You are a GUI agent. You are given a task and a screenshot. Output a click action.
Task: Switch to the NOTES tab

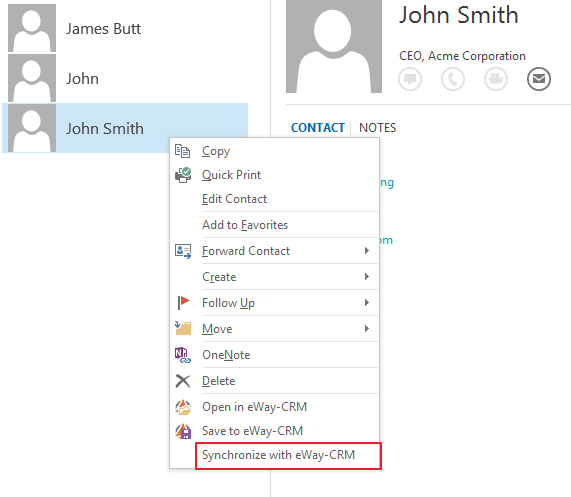(377, 128)
